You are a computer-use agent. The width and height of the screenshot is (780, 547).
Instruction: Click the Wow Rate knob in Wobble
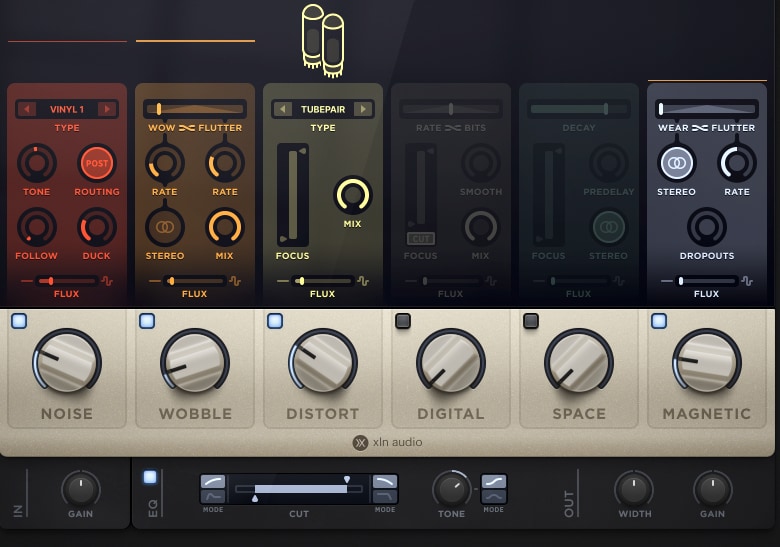pyautogui.click(x=165, y=163)
